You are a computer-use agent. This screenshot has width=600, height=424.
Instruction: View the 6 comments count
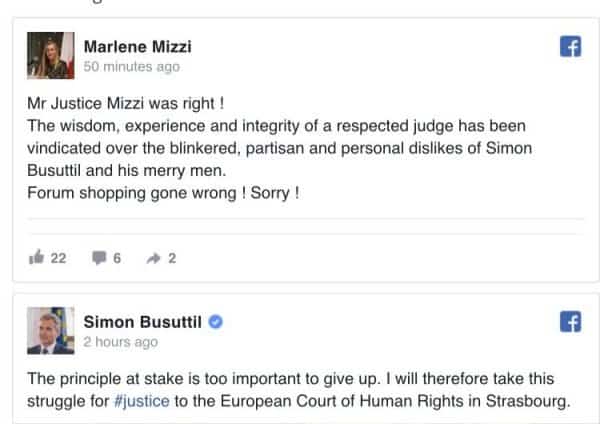pyautogui.click(x=117, y=257)
